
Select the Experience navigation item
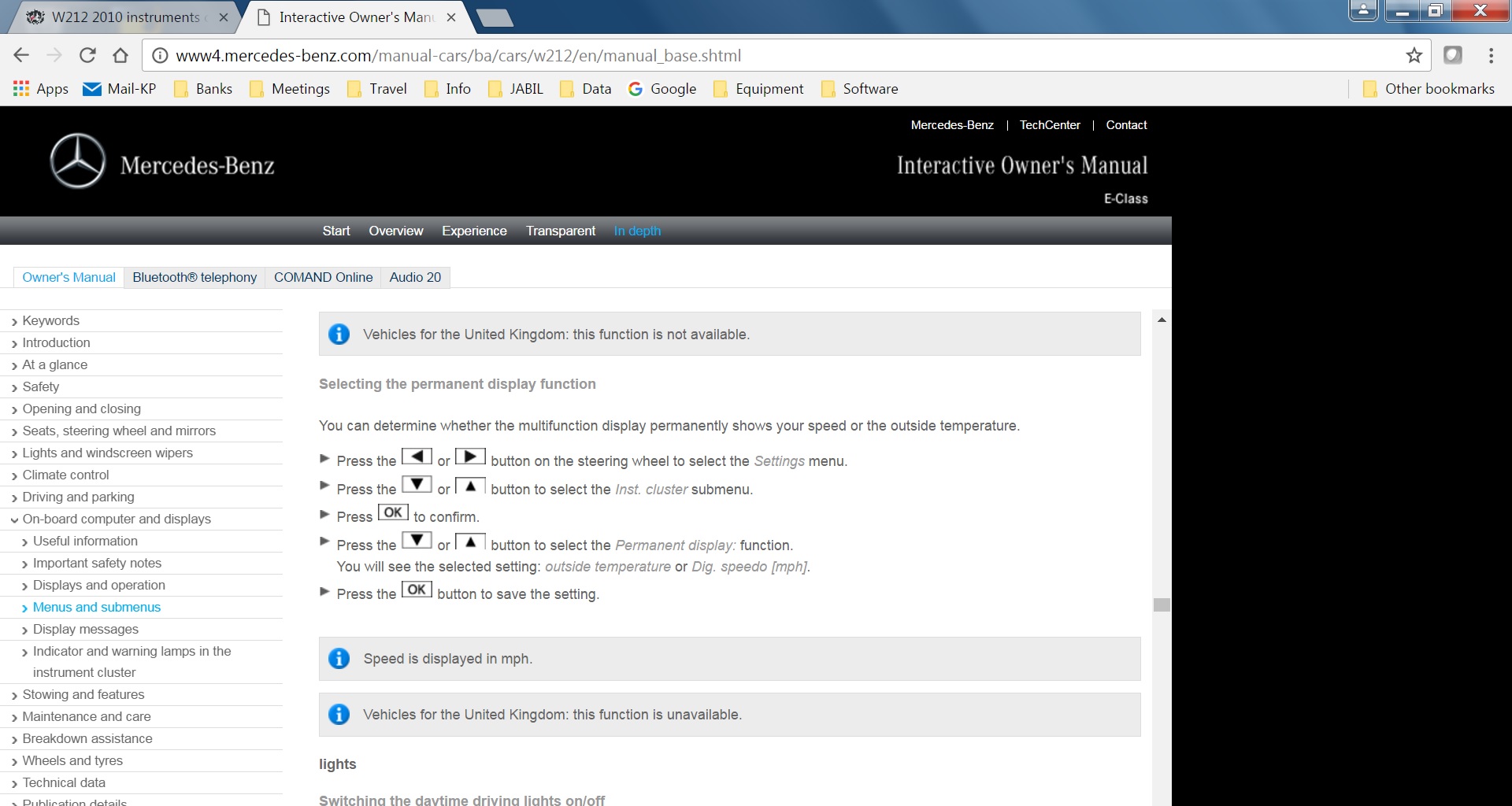coord(474,231)
